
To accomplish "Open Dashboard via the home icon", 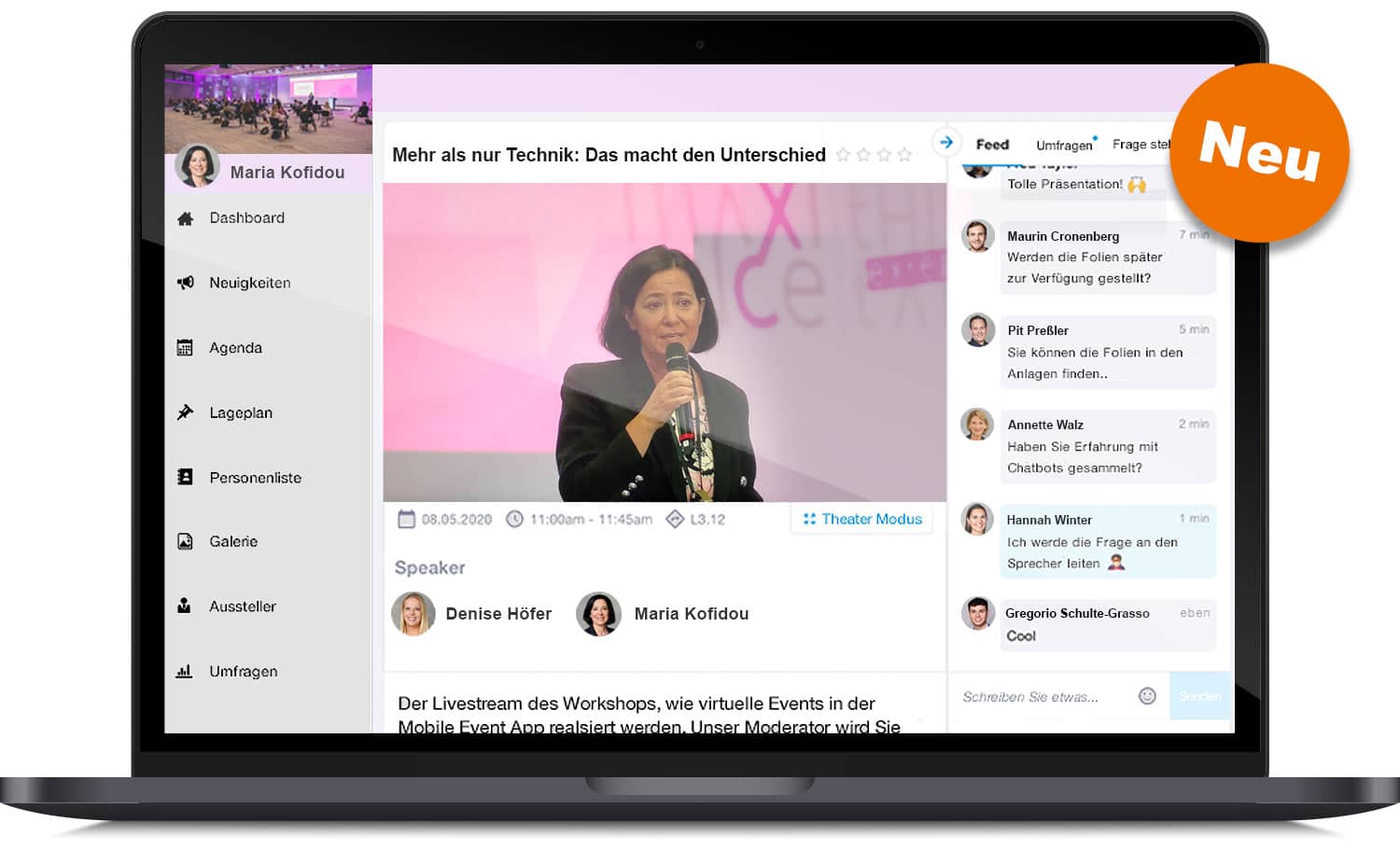I will point(185,218).
